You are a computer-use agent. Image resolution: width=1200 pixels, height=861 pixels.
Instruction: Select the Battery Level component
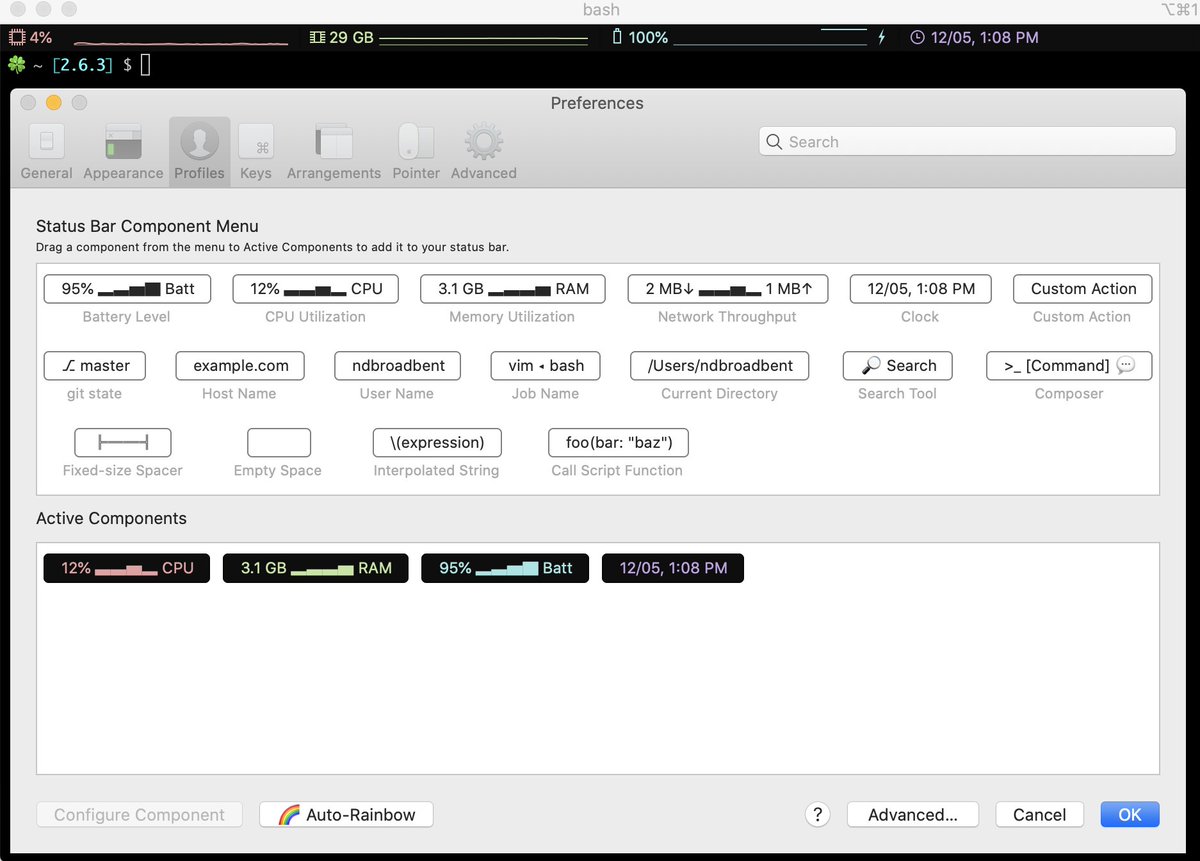(126, 288)
